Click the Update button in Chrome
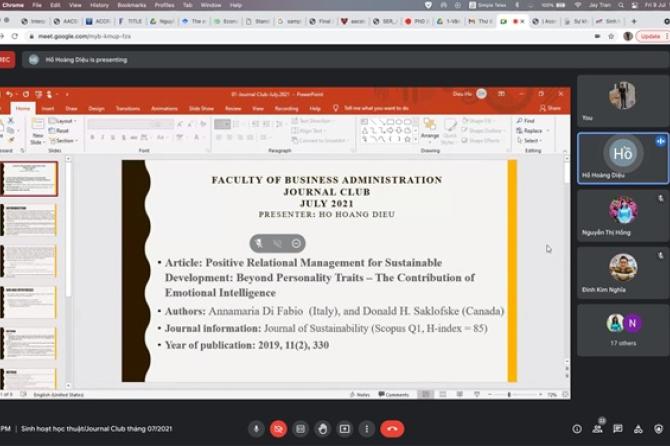This screenshot has width=670, height=446. coord(649,36)
